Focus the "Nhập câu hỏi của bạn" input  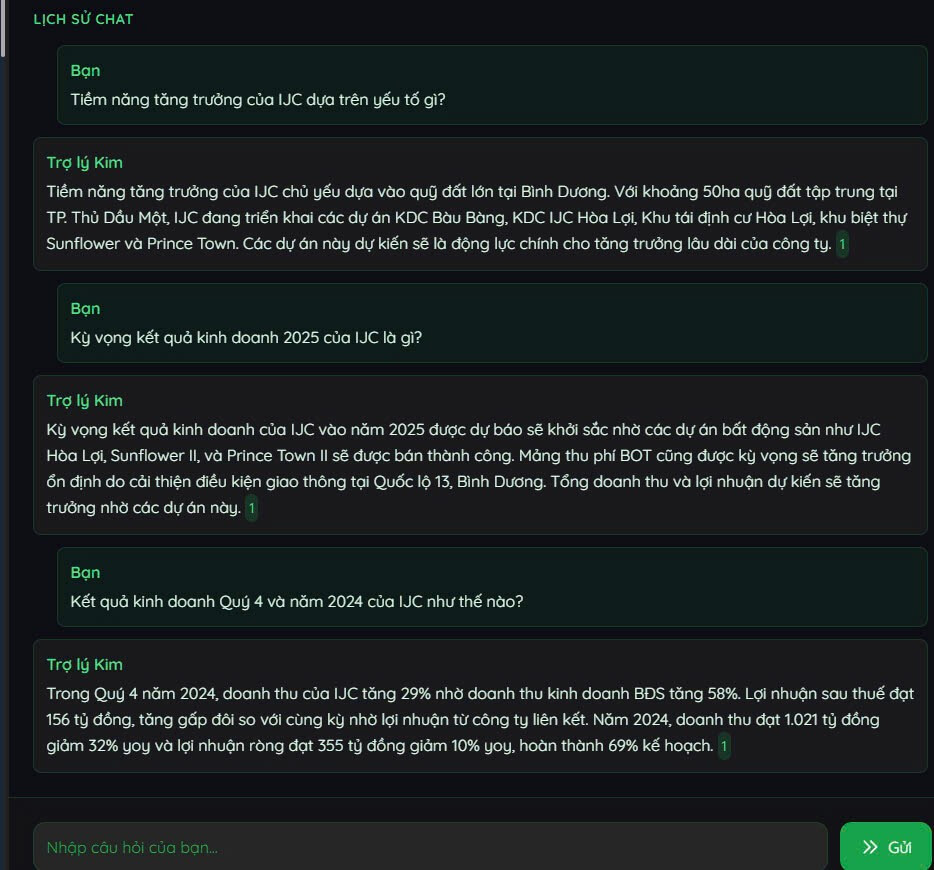point(430,847)
